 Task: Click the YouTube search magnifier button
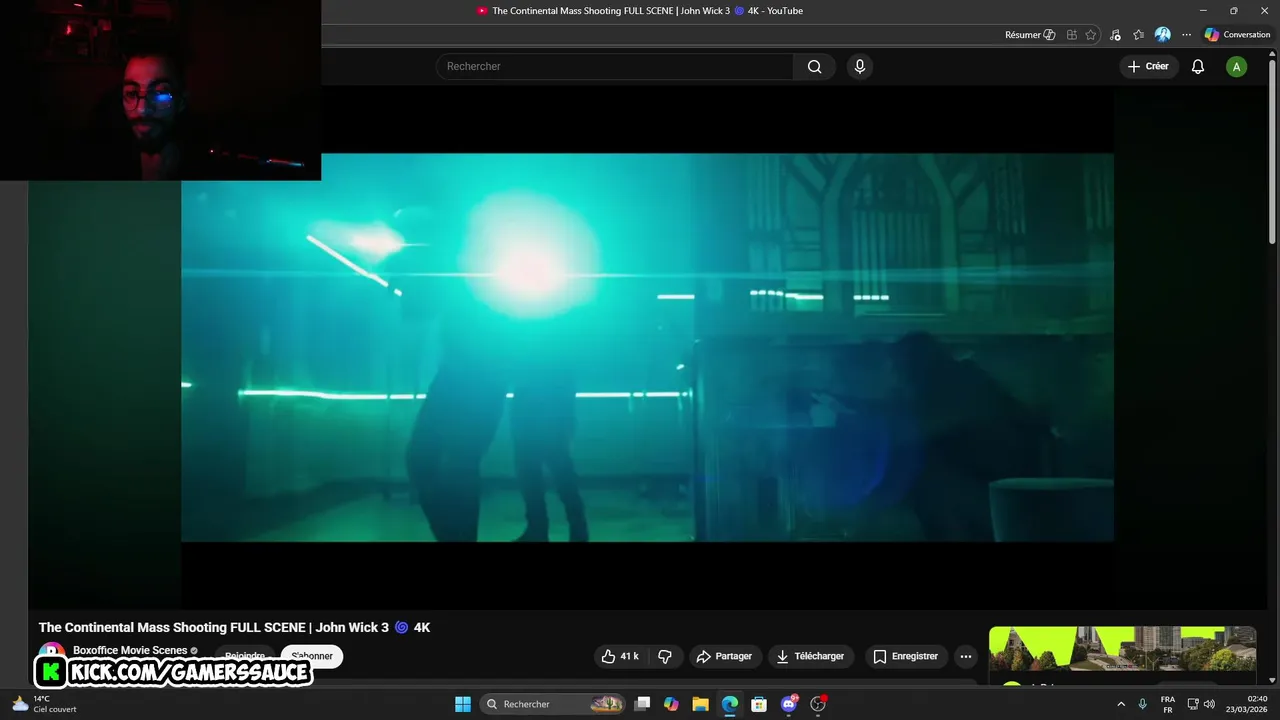coord(814,67)
